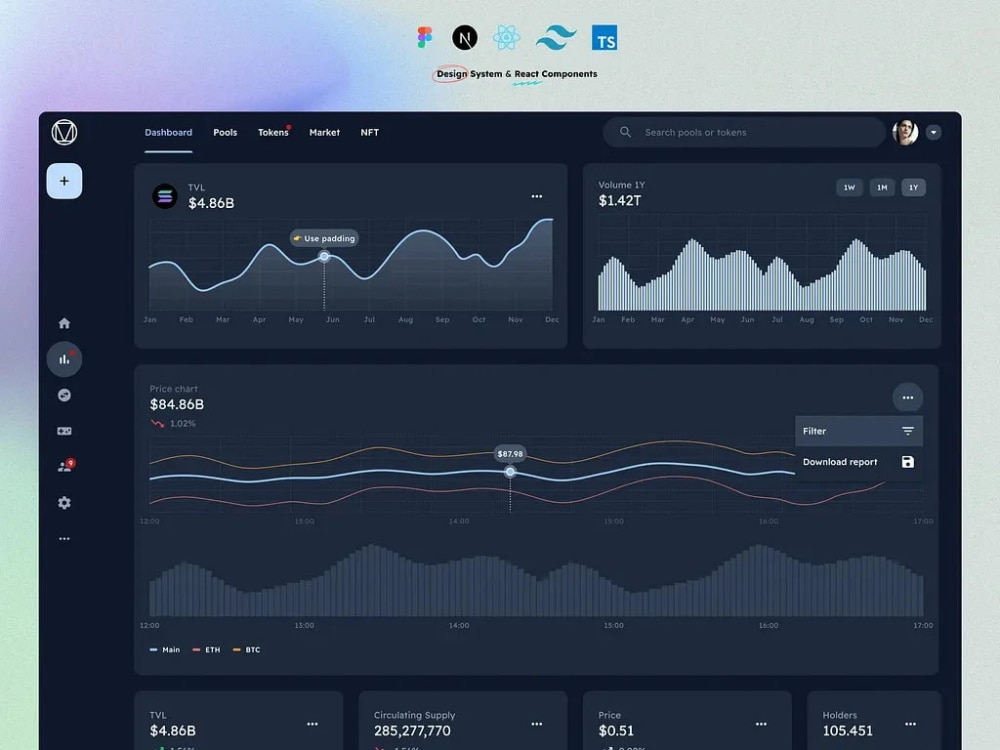The height and width of the screenshot is (750, 1000).
Task: Open TVL chart card ellipsis menu
Action: (x=537, y=196)
